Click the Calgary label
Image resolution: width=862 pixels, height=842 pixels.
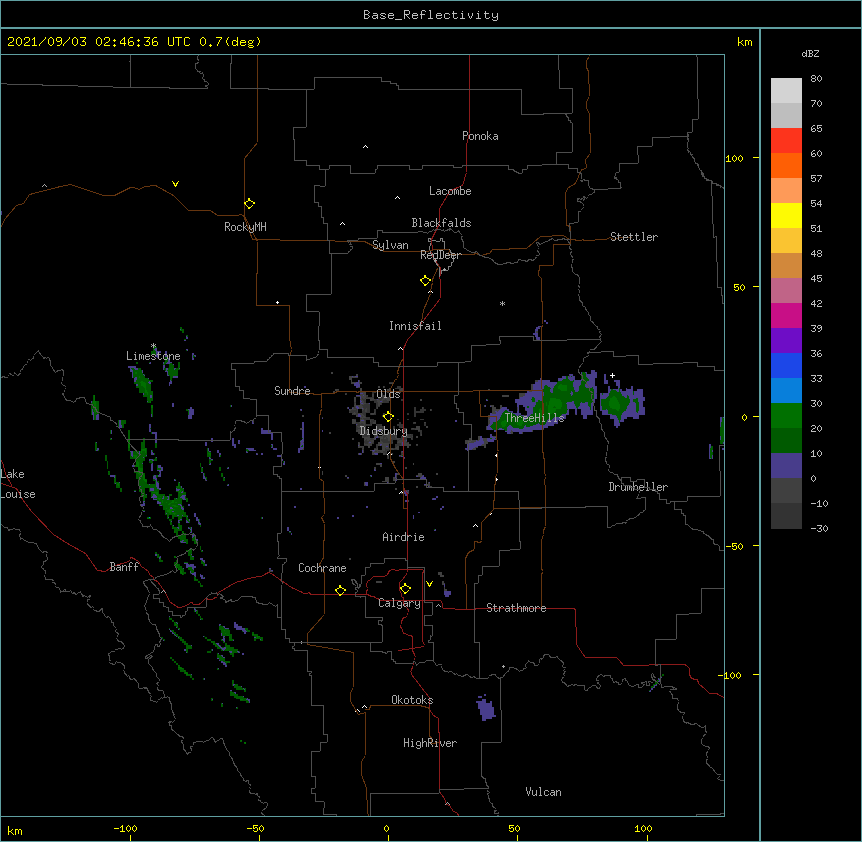[399, 603]
